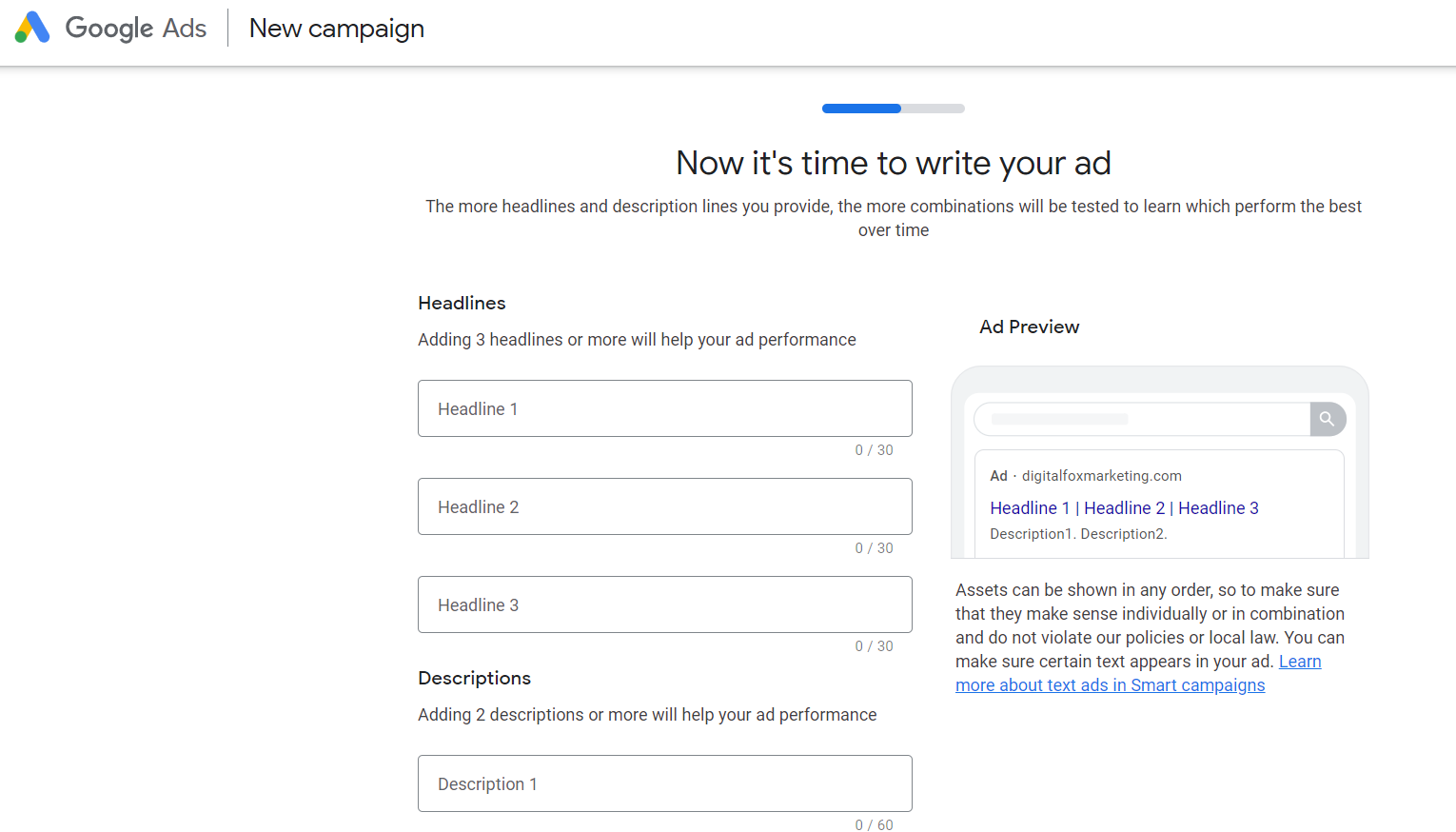Focus the Description 1 input field
This screenshot has height=832, width=1456.
click(664, 783)
